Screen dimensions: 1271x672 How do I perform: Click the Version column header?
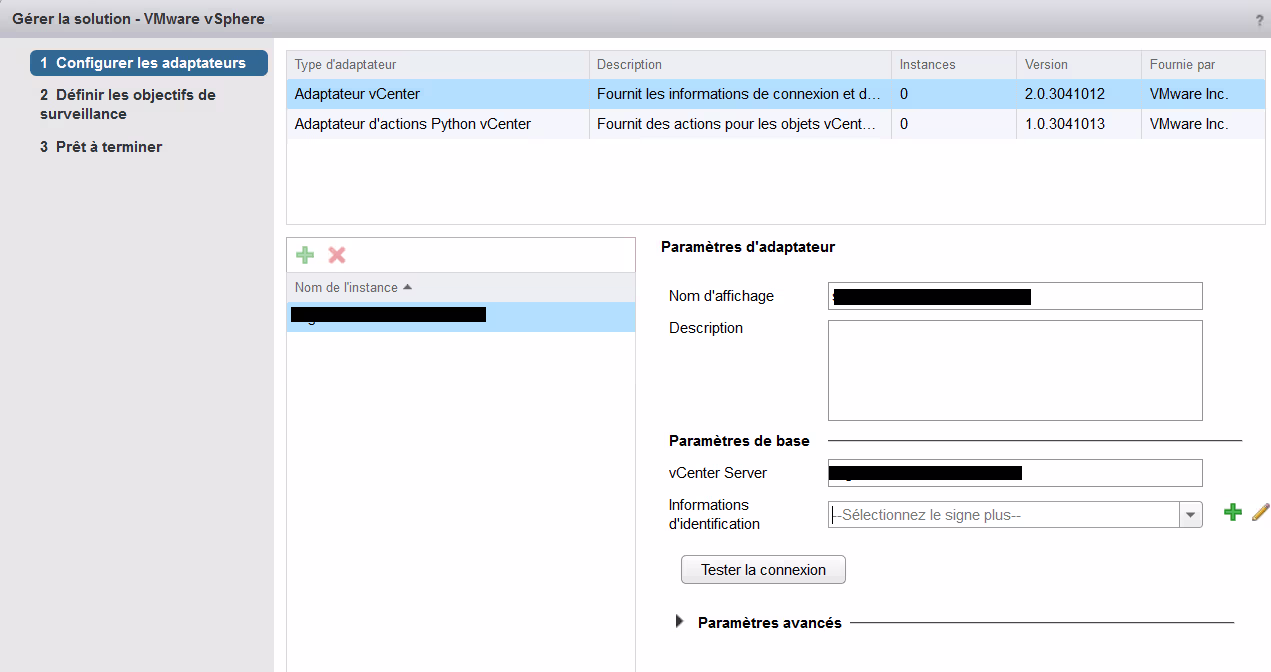click(x=1078, y=65)
